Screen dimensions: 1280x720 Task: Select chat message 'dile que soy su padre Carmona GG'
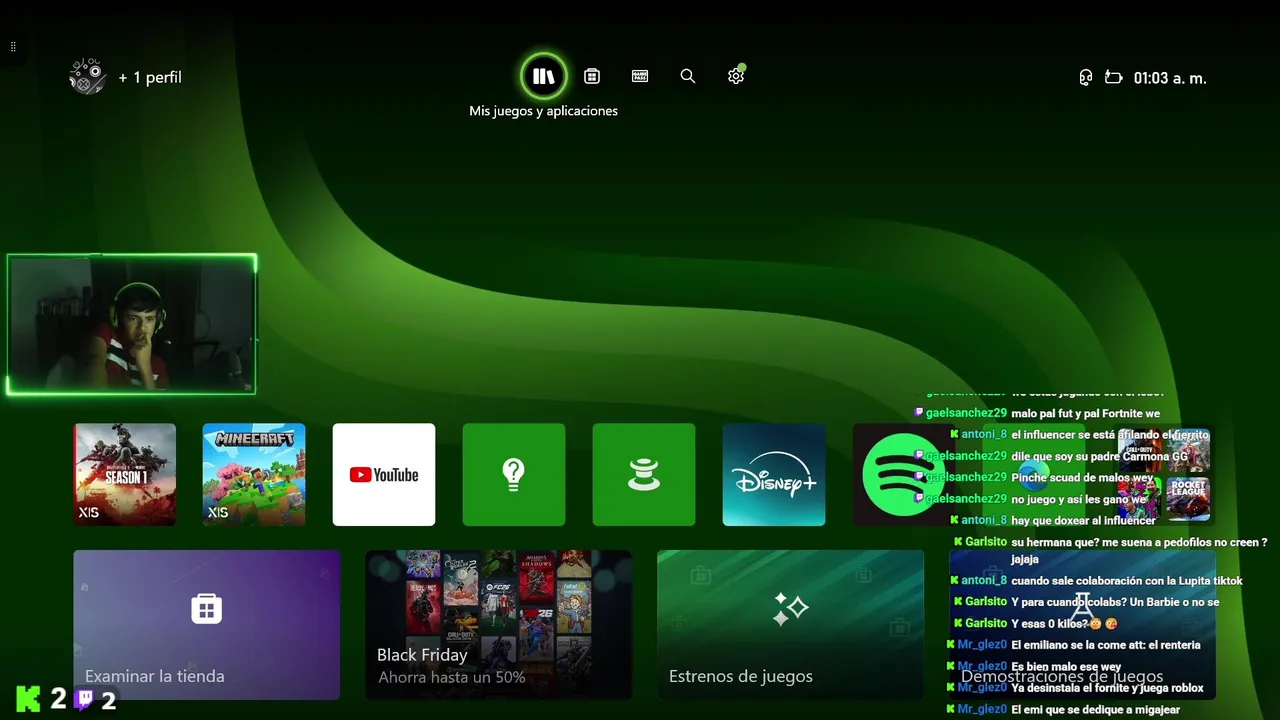pos(1099,456)
